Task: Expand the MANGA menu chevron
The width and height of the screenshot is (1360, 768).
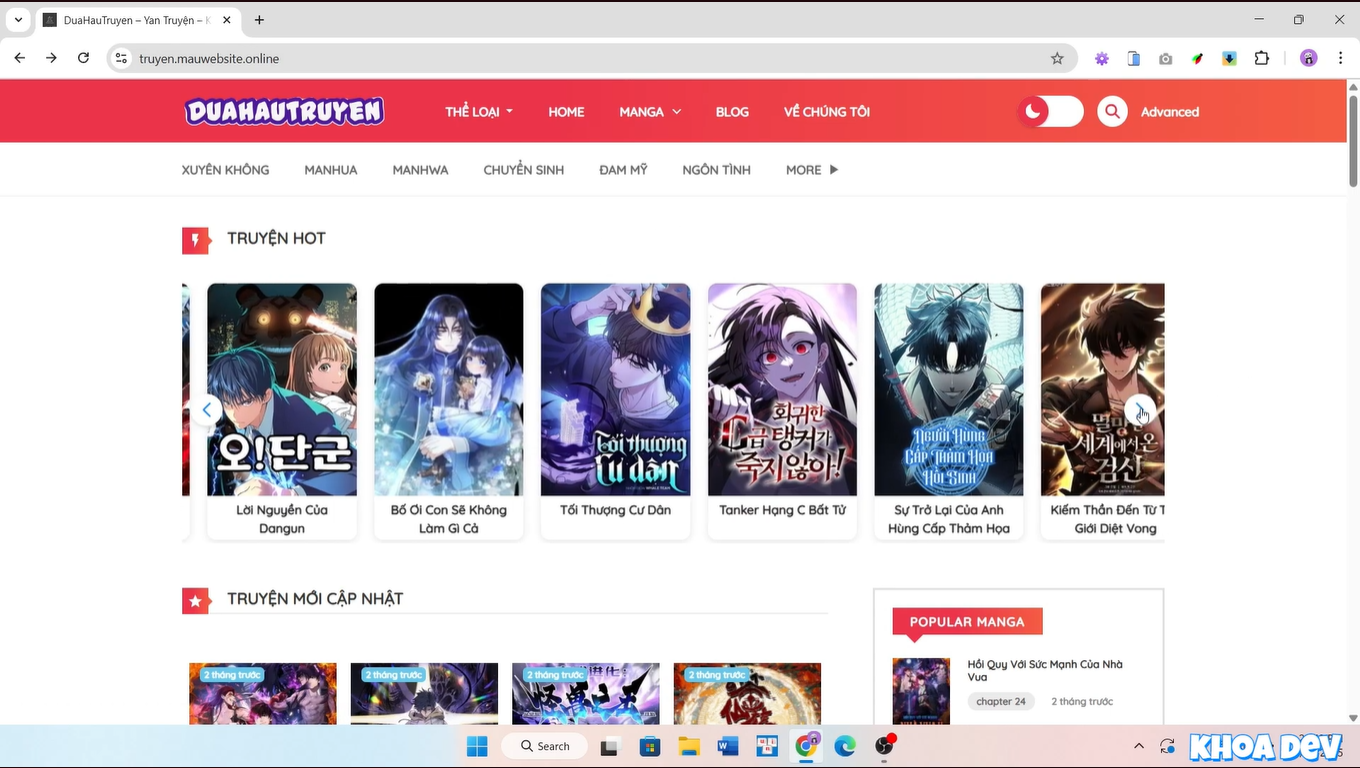Action: (676, 112)
